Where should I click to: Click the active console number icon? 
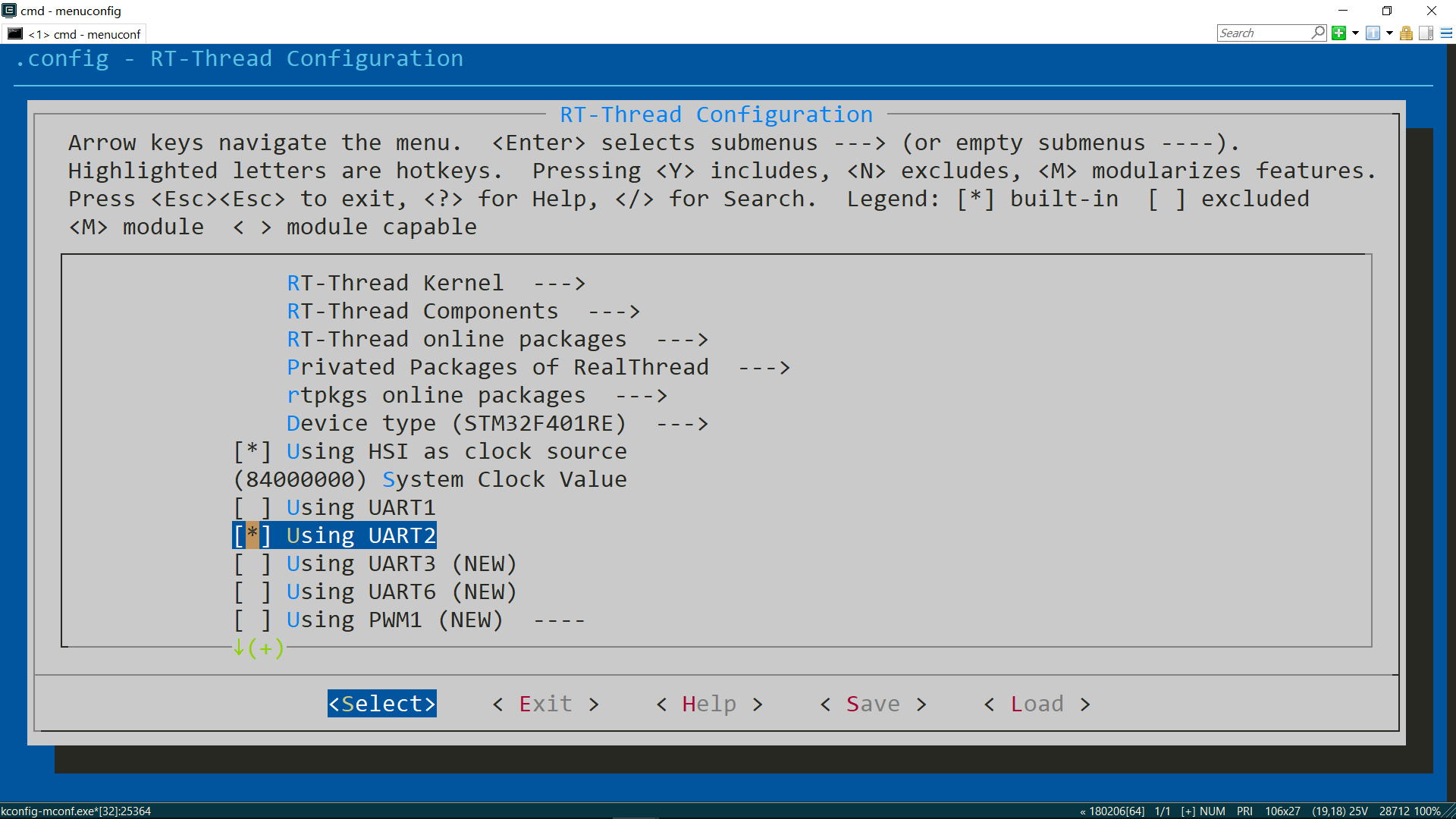coord(1373,33)
